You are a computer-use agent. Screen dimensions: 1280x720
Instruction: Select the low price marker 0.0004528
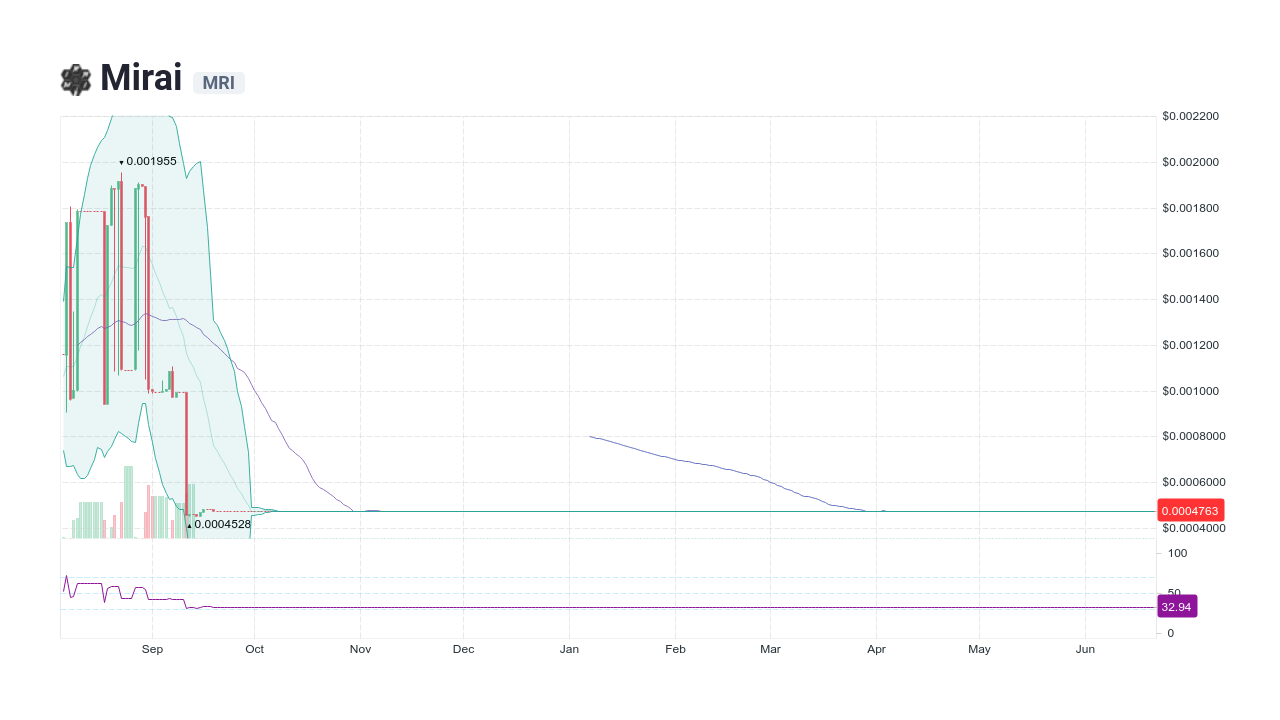click(218, 523)
